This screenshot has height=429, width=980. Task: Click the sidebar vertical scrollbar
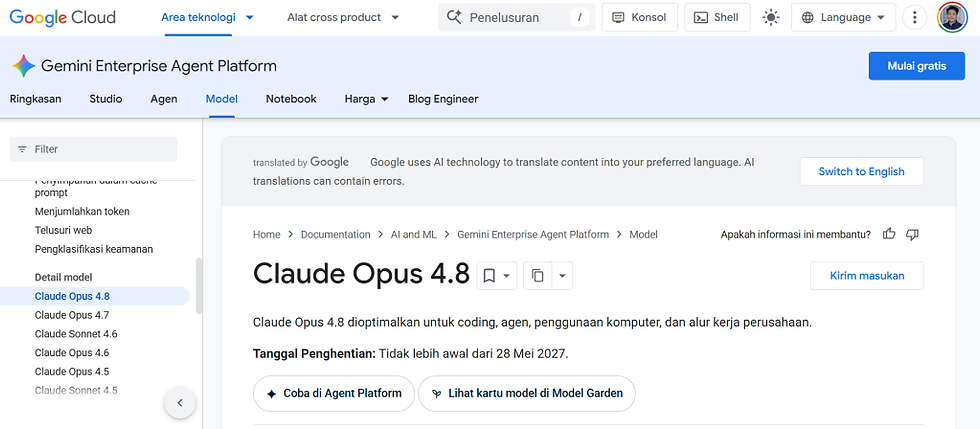[199, 285]
